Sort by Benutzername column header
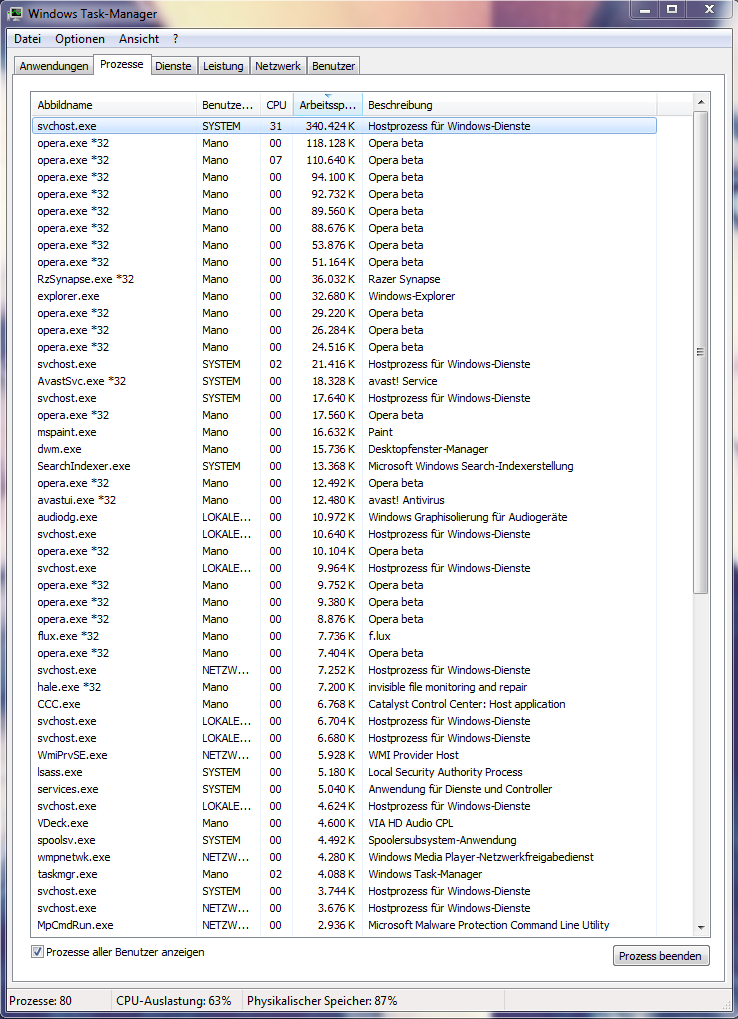738x1019 pixels. 228,105
